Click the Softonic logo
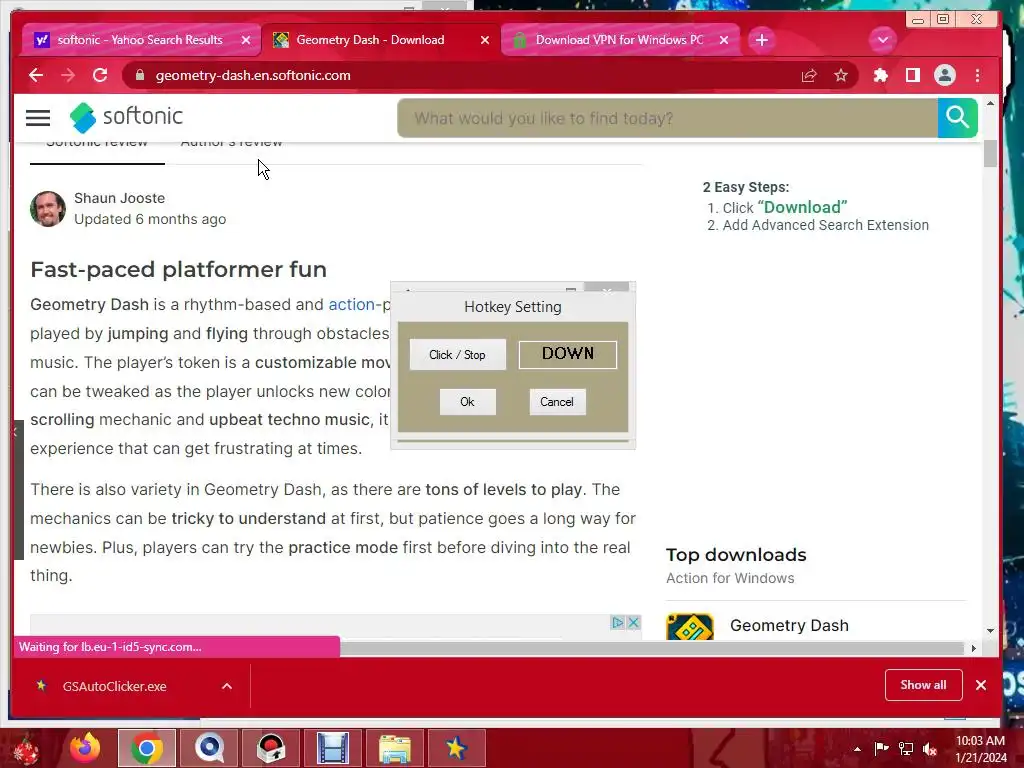1024x768 pixels. point(126,117)
